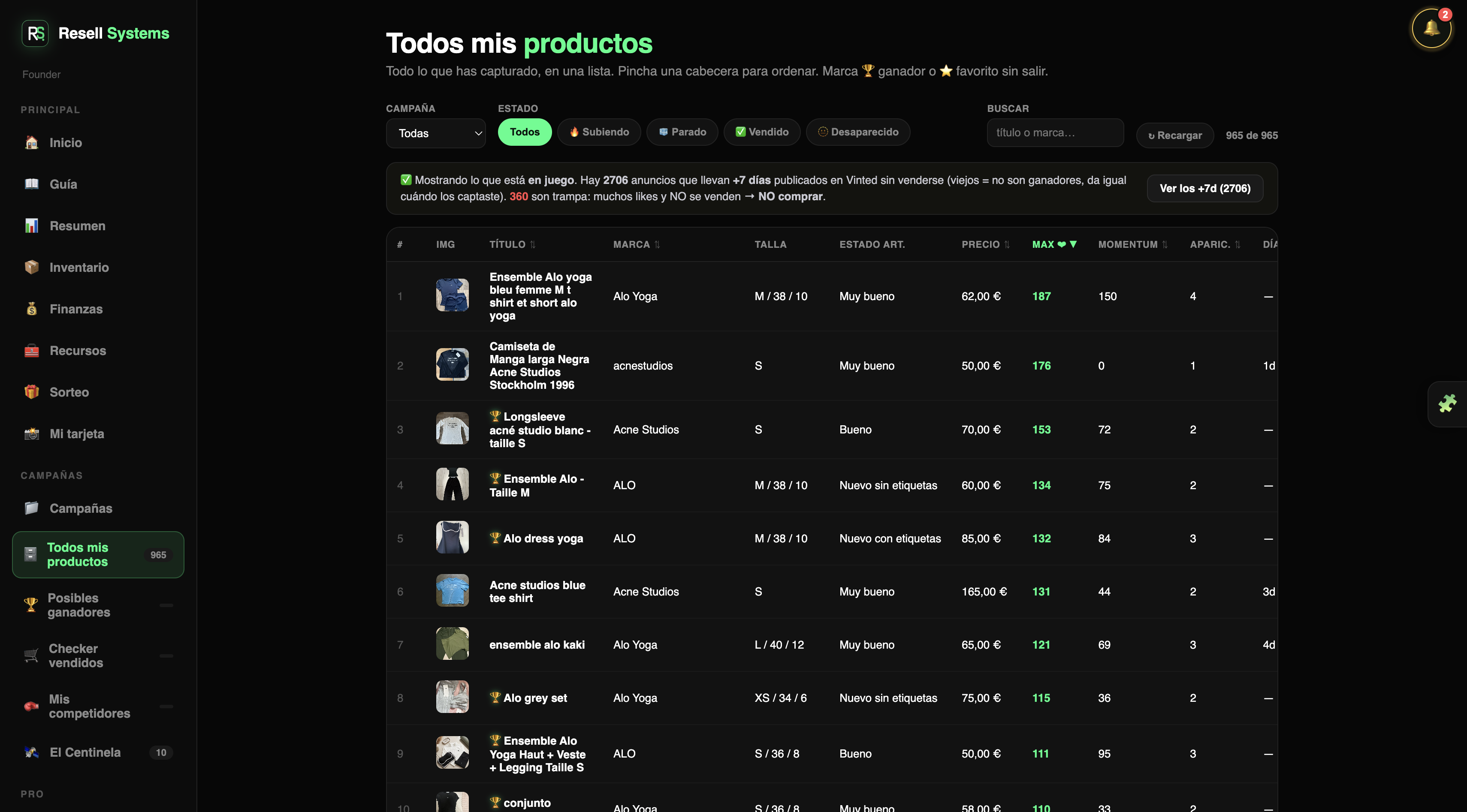Click the 62,00 € price cell
This screenshot has height=812, width=1467.
(981, 296)
